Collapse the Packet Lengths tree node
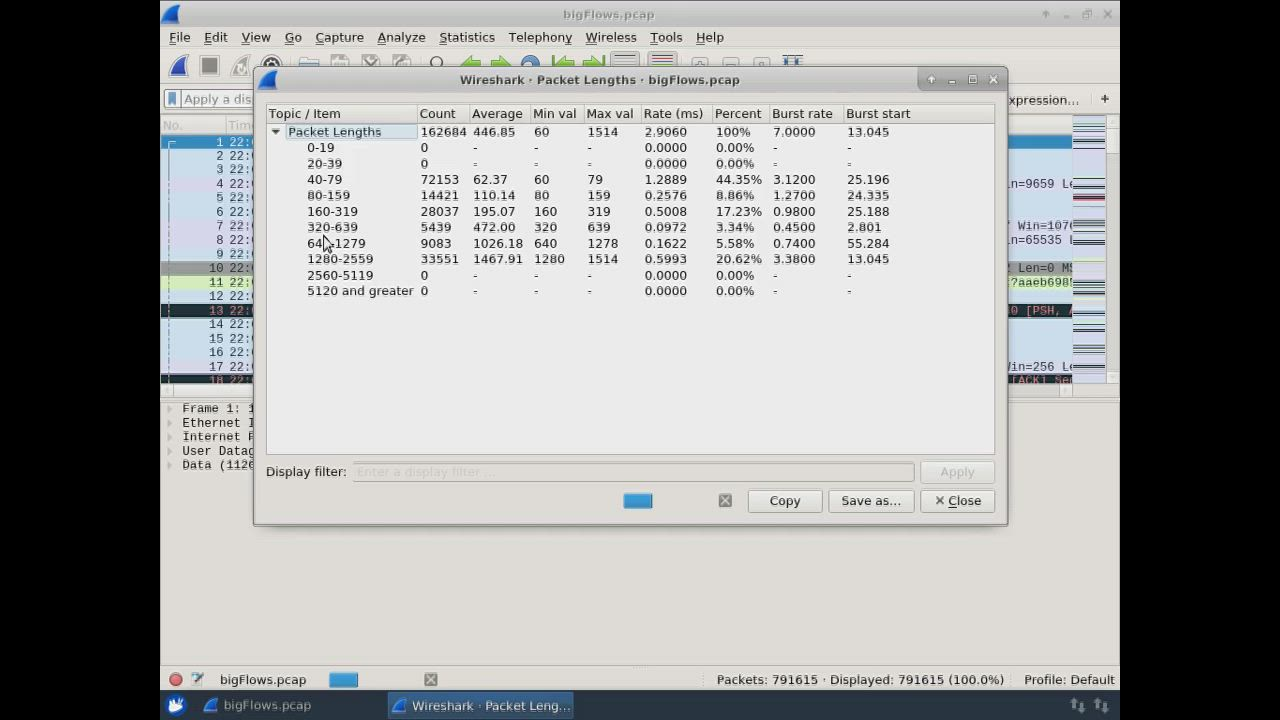This screenshot has width=1280, height=720. tap(276, 132)
